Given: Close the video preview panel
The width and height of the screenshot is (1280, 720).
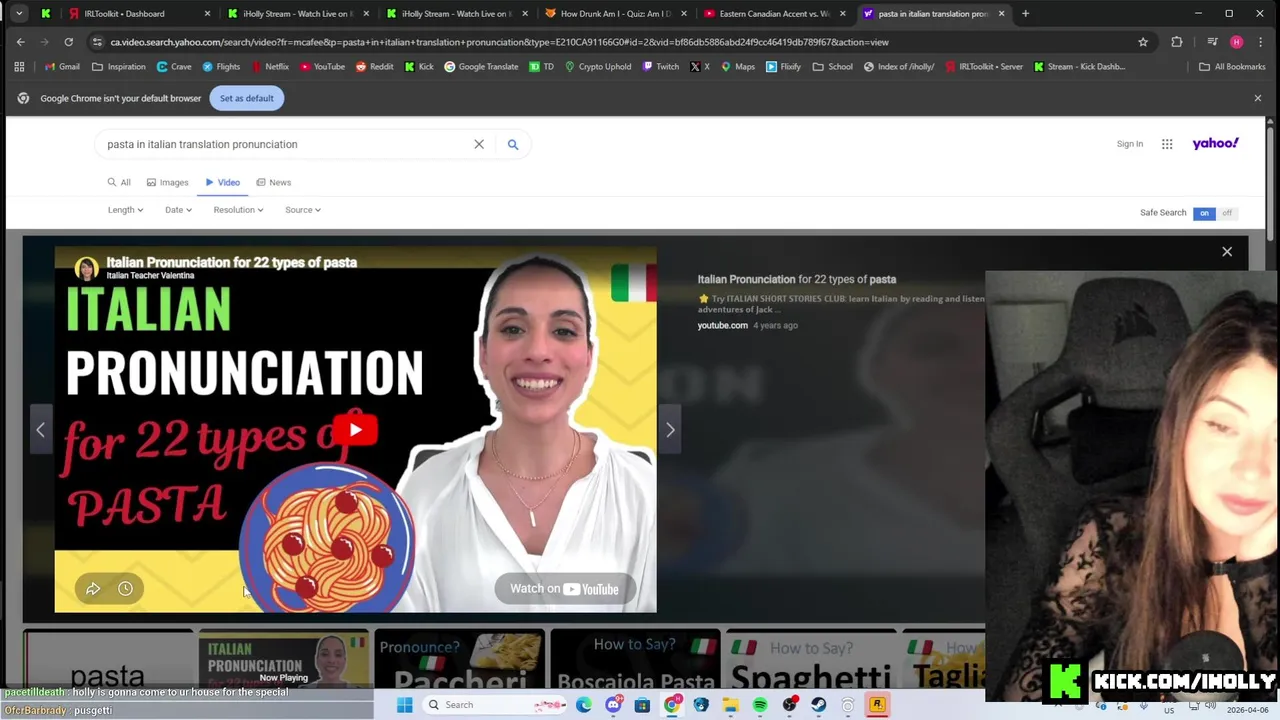Looking at the screenshot, I should 1227,251.
